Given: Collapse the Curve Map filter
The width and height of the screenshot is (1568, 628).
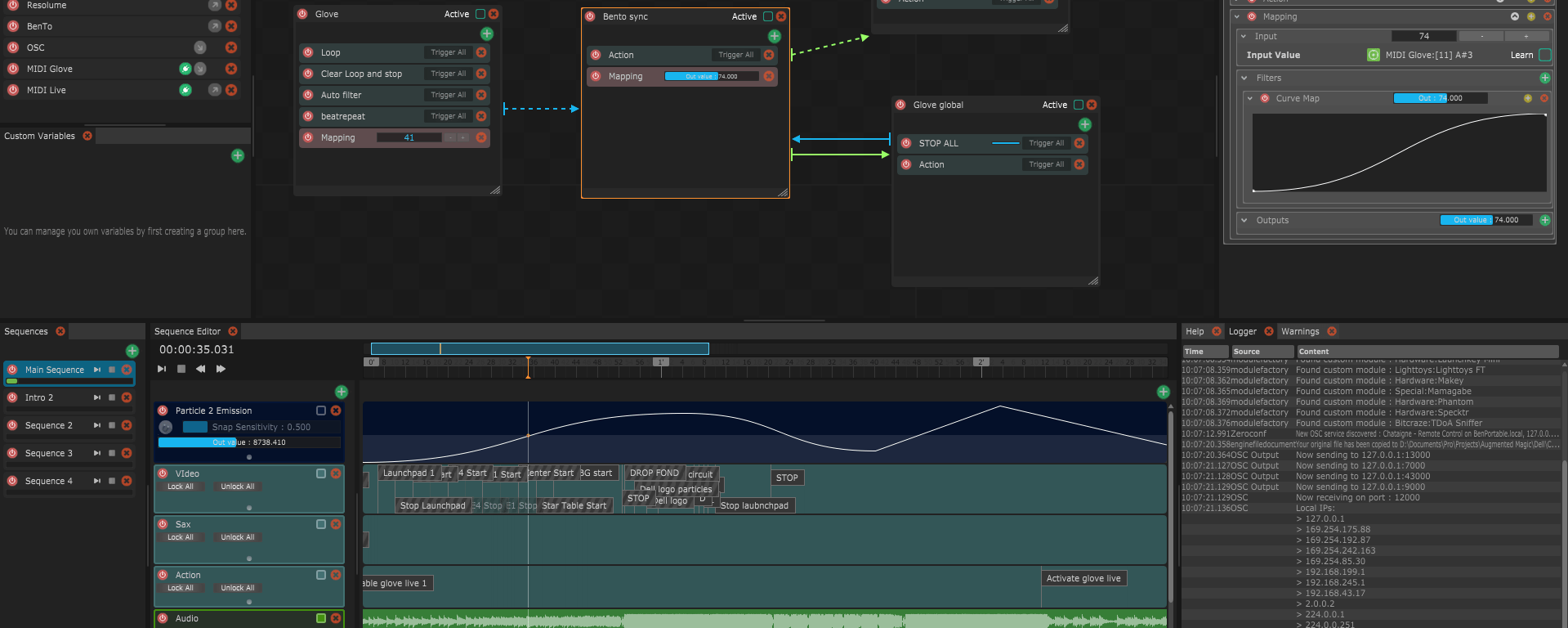Looking at the screenshot, I should [1250, 98].
